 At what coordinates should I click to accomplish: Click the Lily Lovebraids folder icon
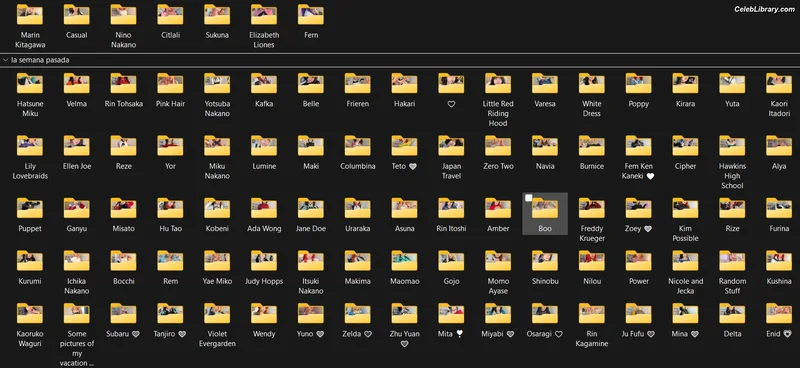[30, 146]
